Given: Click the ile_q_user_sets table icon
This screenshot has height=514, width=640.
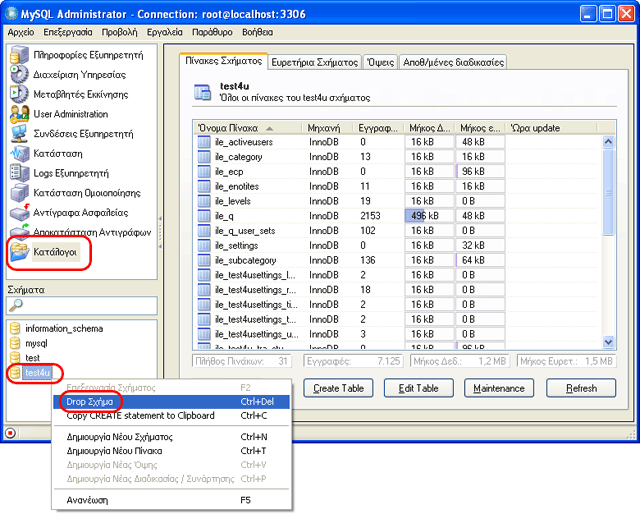Looking at the screenshot, I should coord(204,231).
